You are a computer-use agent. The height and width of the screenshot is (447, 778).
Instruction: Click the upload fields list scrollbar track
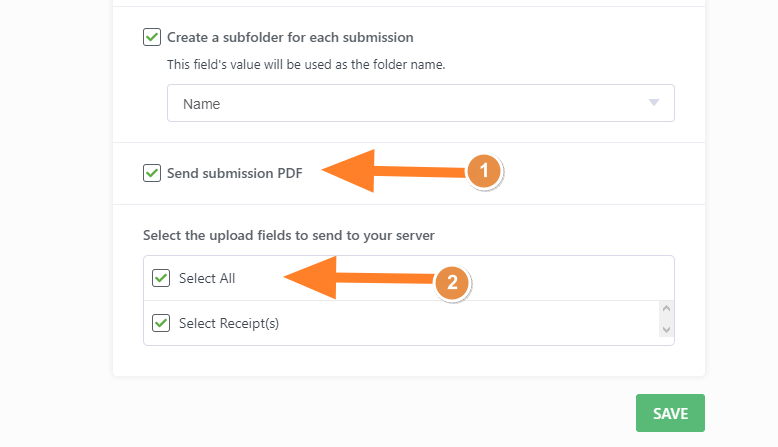(667, 320)
